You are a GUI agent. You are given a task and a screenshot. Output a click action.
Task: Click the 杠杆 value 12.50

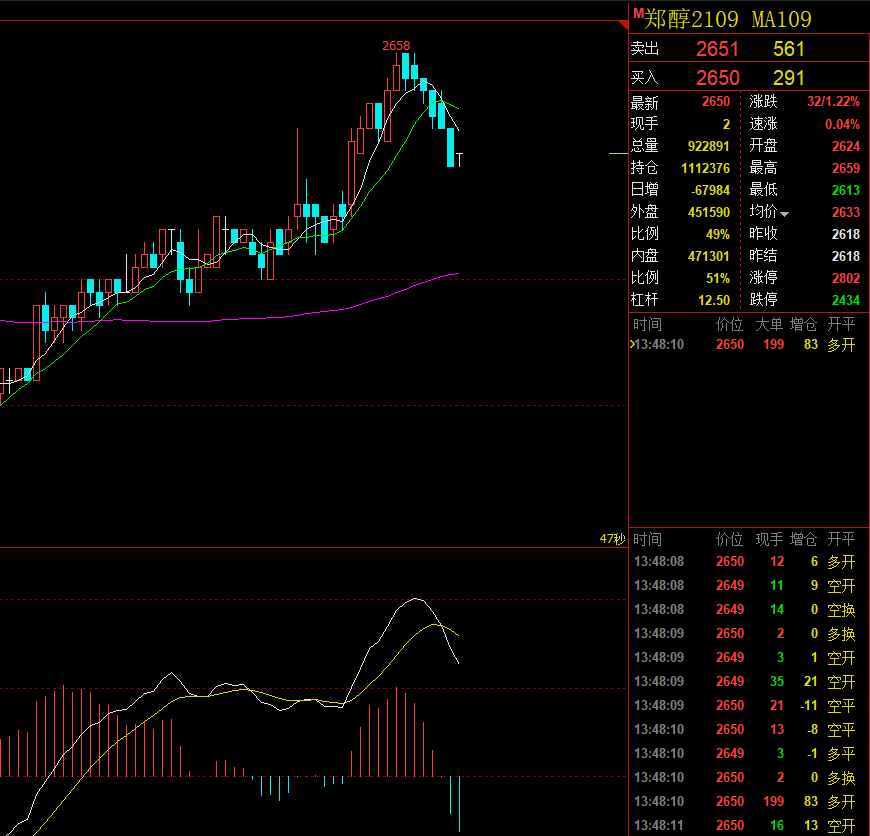pos(714,300)
